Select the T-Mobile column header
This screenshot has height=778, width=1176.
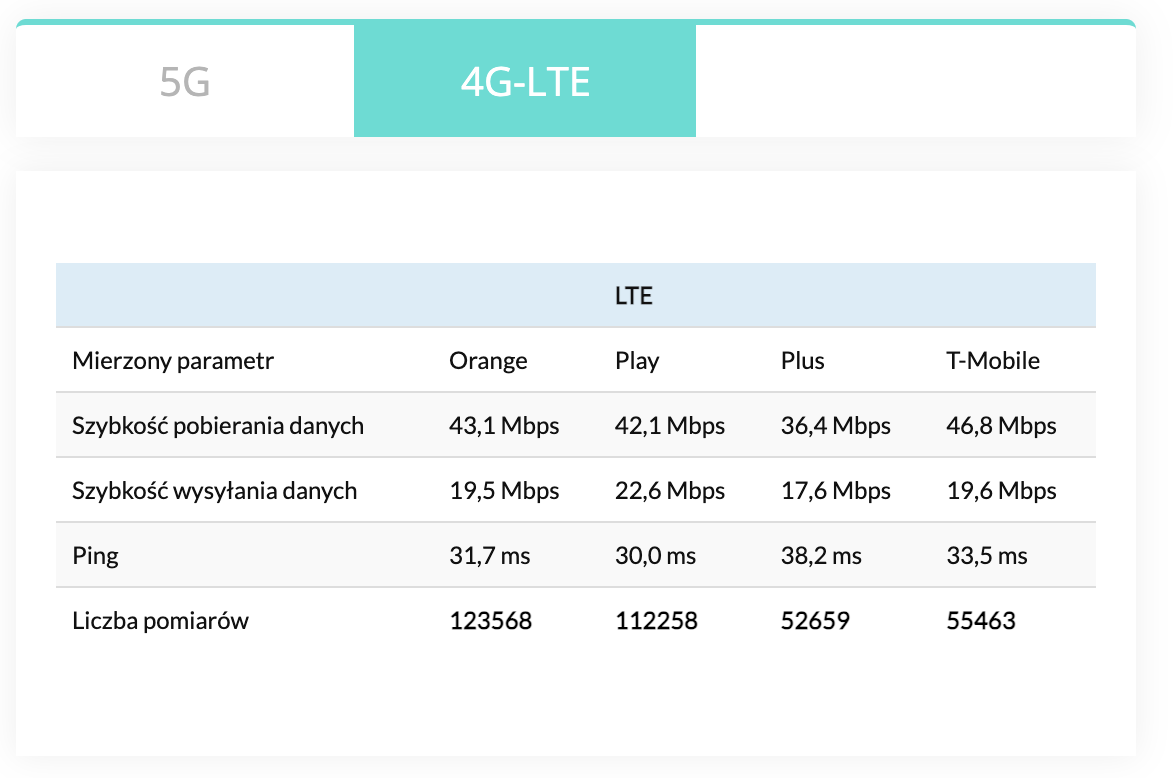pos(993,361)
